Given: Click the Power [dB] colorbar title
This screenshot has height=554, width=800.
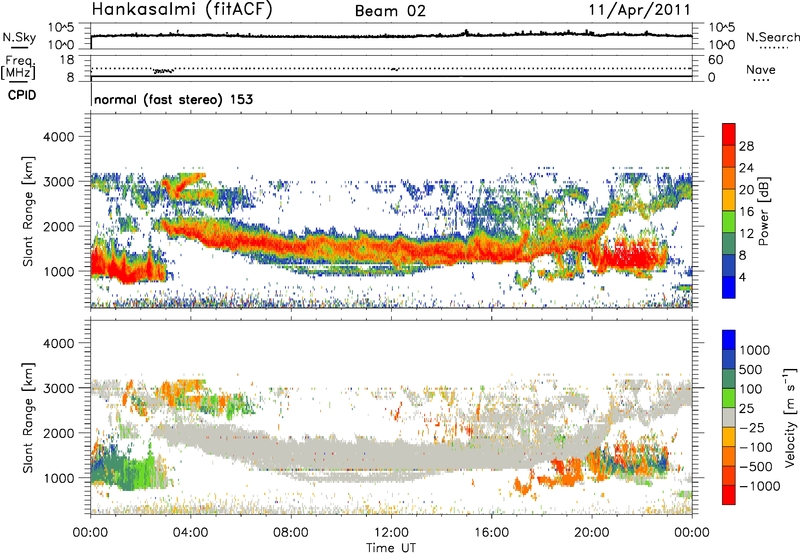Looking at the screenshot, I should (763, 211).
